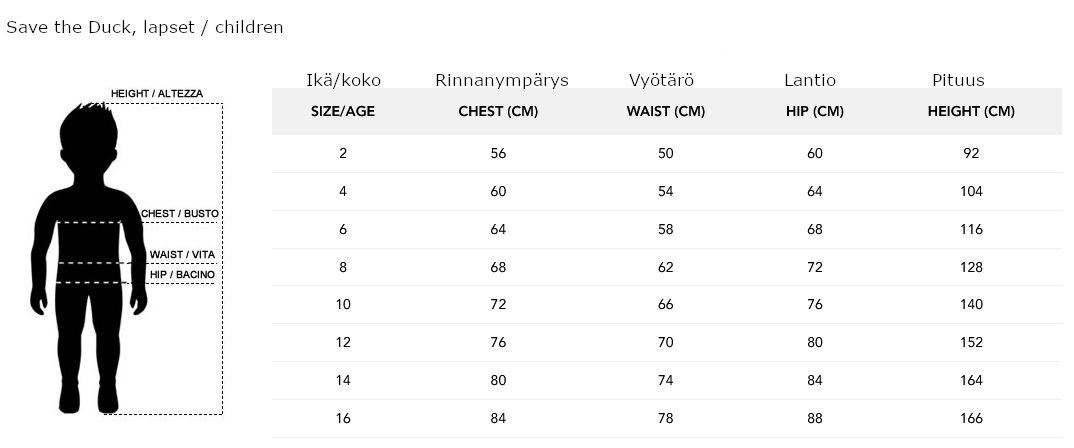Screen dimensions: 1074x448
Task: Click the HIP / BACINO diagram label
Action: (182, 274)
